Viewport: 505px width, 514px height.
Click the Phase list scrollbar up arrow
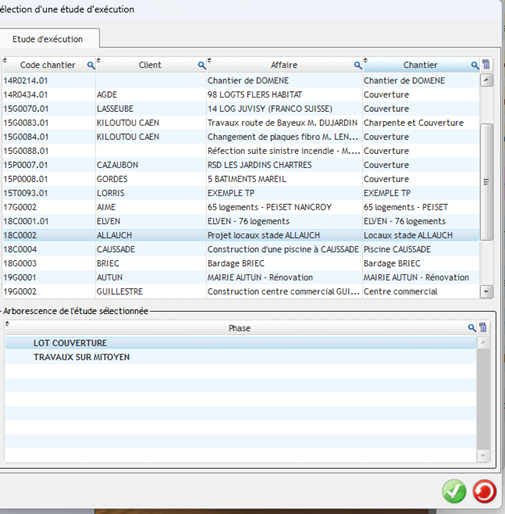pyautogui.click(x=483, y=343)
